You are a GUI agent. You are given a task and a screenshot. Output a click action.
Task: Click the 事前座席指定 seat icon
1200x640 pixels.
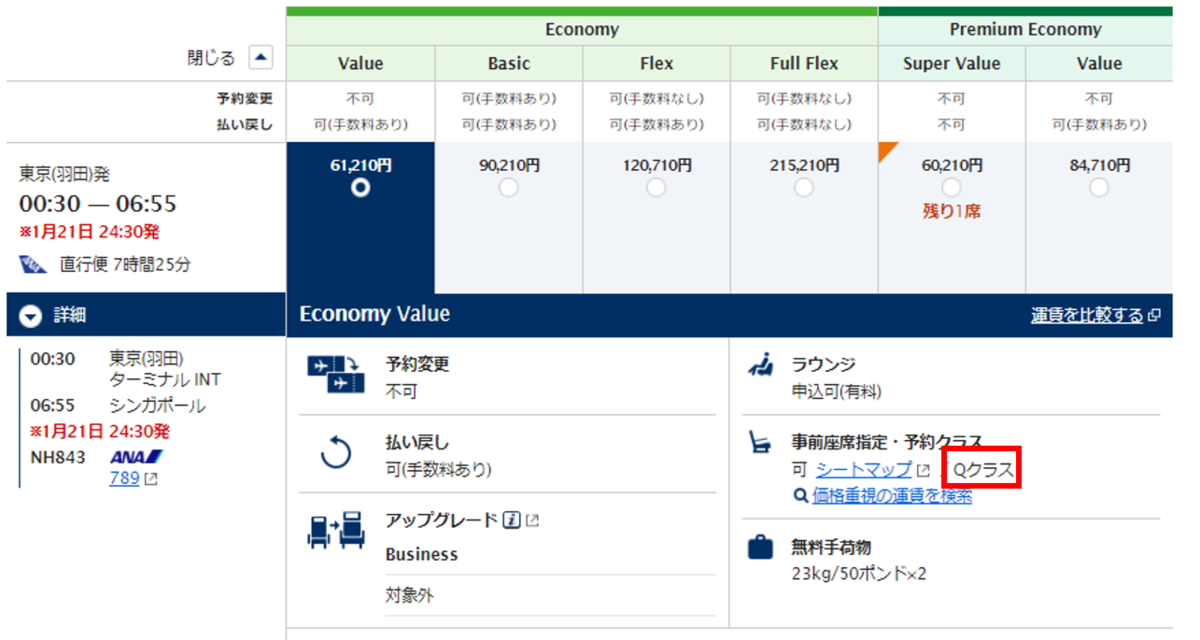coord(761,443)
